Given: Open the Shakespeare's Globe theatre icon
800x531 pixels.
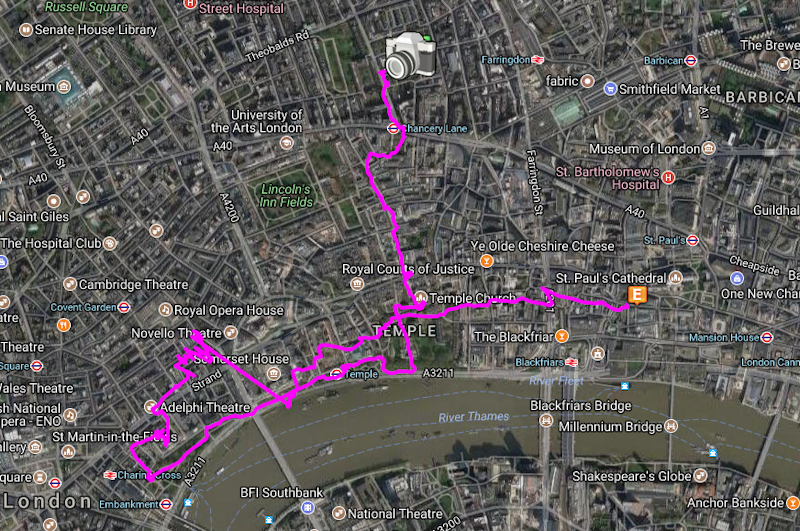Looking at the screenshot, I should (701, 475).
